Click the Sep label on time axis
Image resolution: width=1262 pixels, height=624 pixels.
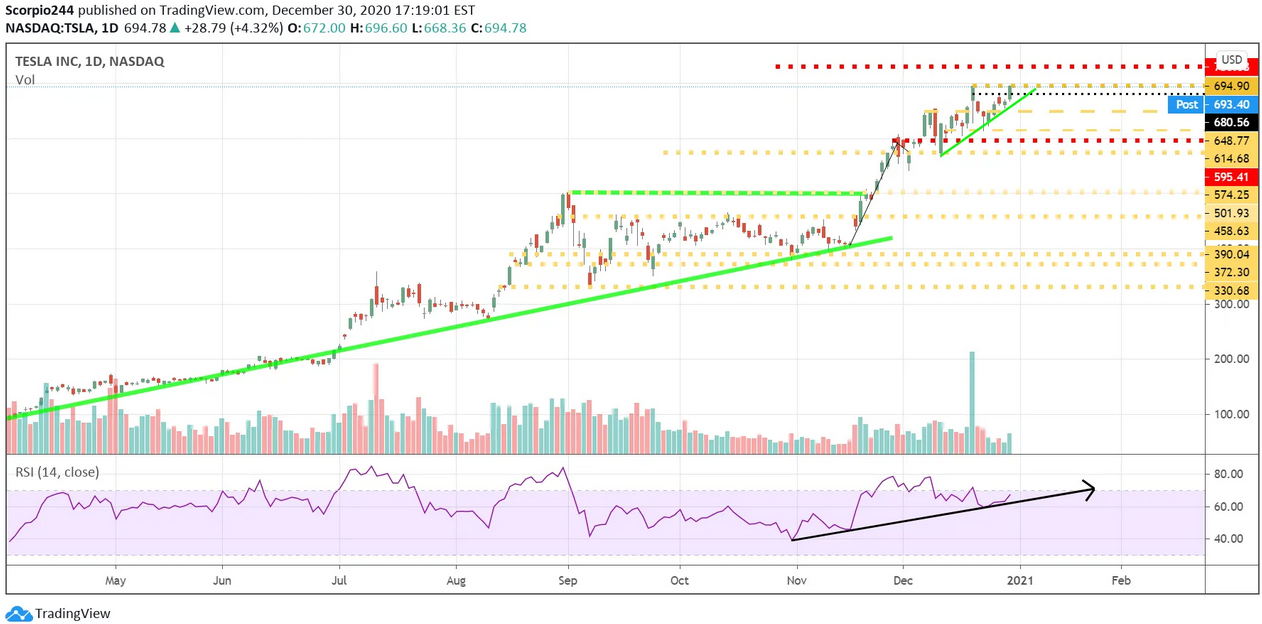568,579
